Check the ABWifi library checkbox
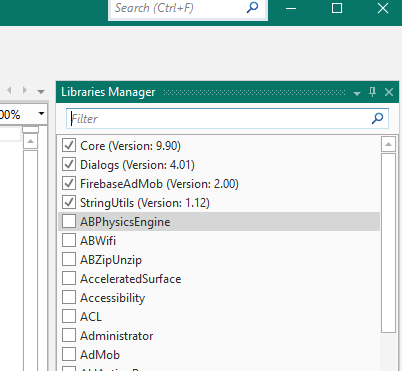This screenshot has height=371, width=402. (69, 240)
